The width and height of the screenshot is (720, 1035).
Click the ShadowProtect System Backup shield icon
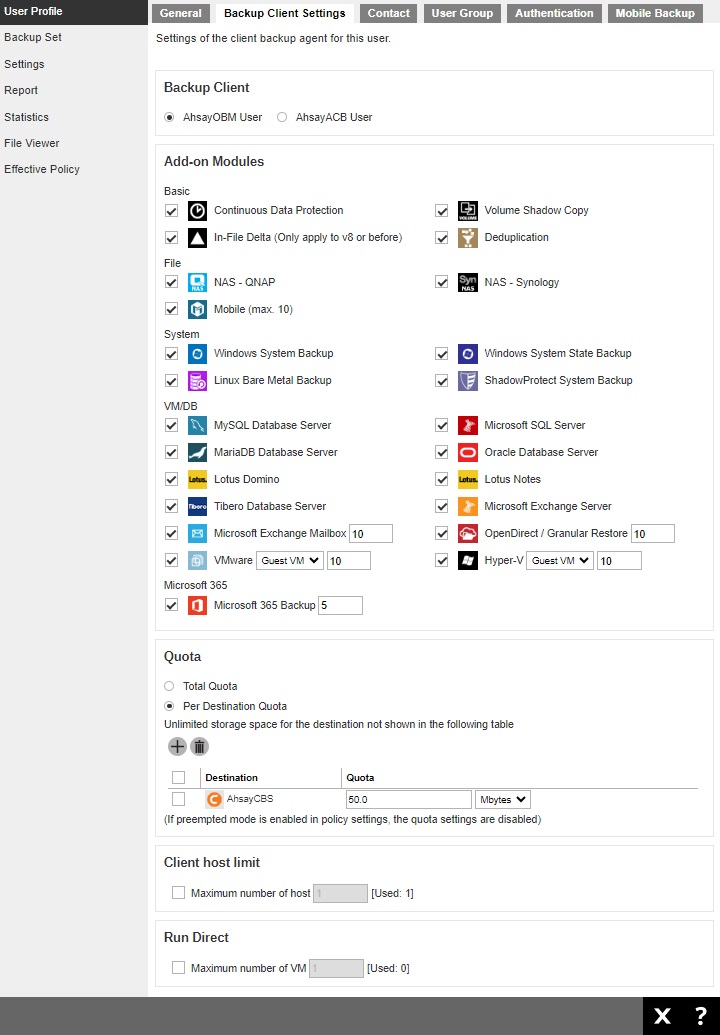pyautogui.click(x=468, y=381)
